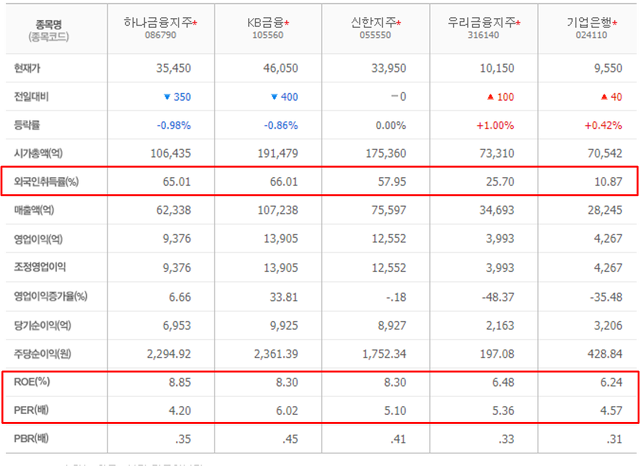Select market cap value 191,479
Viewport: 640px width, 466px height.
[278, 153]
